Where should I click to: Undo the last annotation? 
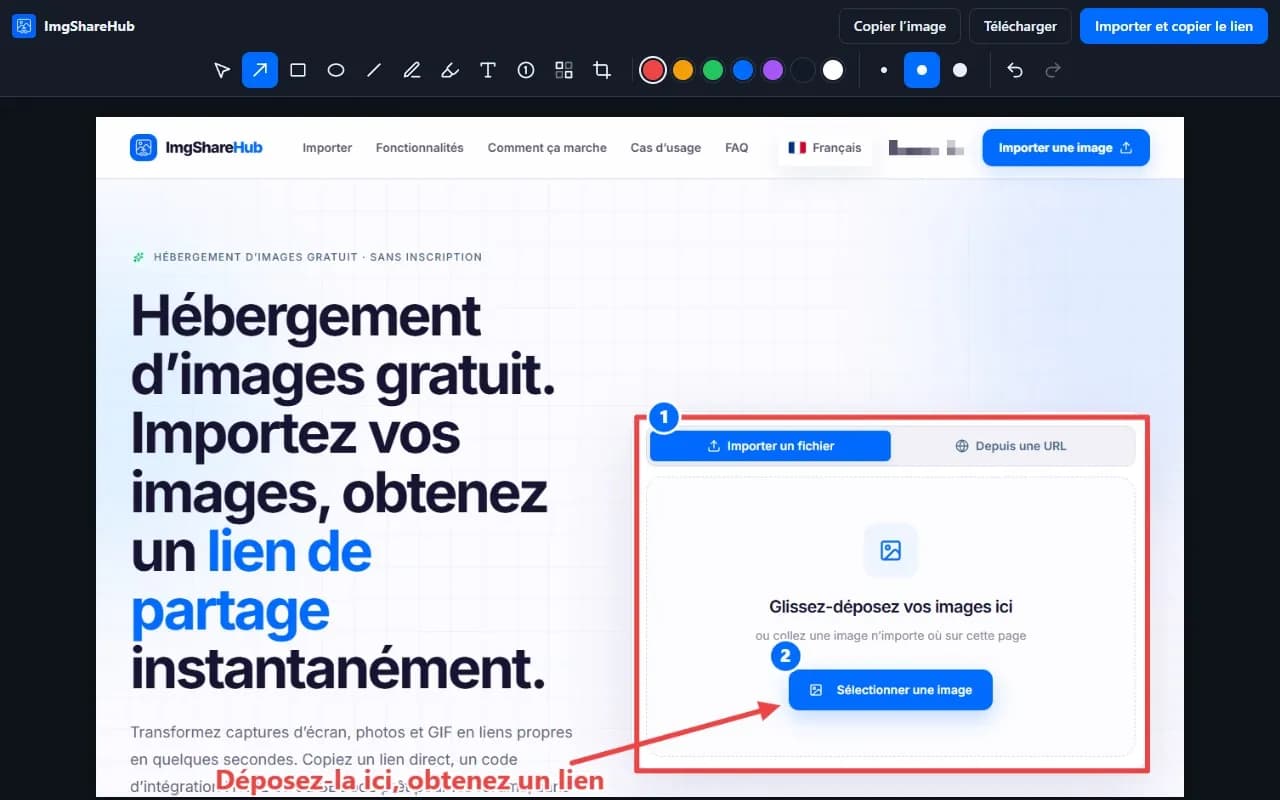coord(1014,70)
